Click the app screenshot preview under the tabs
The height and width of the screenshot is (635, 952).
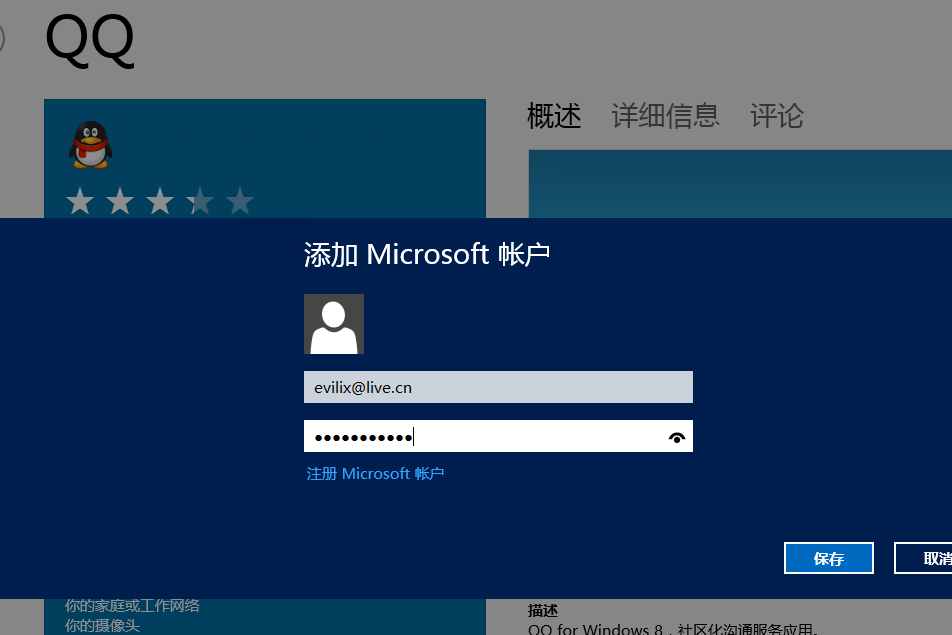tap(740, 183)
